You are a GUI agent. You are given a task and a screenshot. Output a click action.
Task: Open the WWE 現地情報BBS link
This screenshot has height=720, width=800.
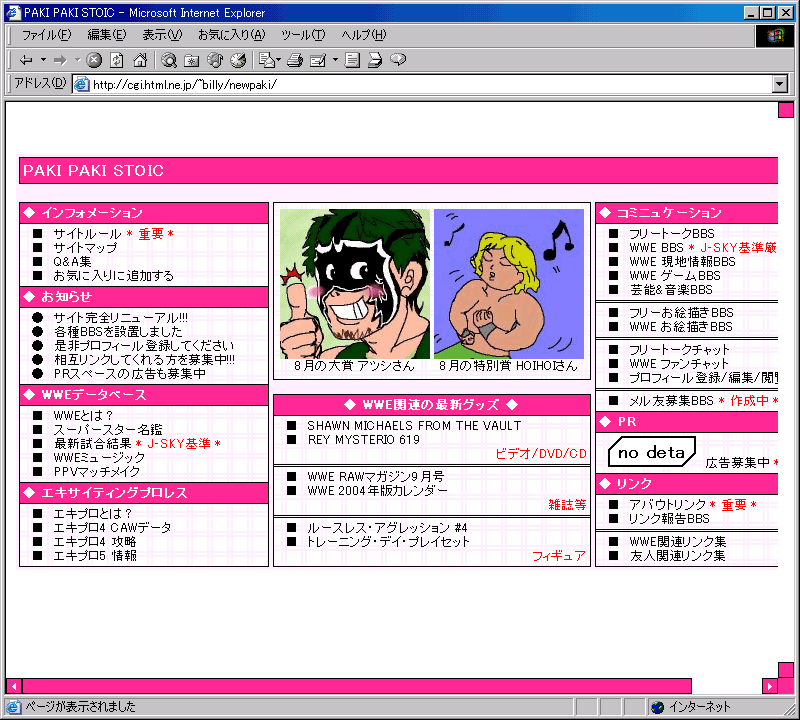pos(683,262)
